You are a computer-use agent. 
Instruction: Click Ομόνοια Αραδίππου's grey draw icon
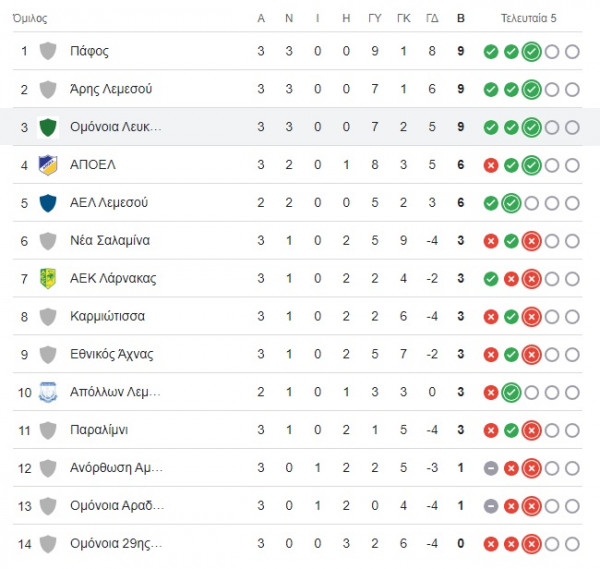[x=491, y=506]
